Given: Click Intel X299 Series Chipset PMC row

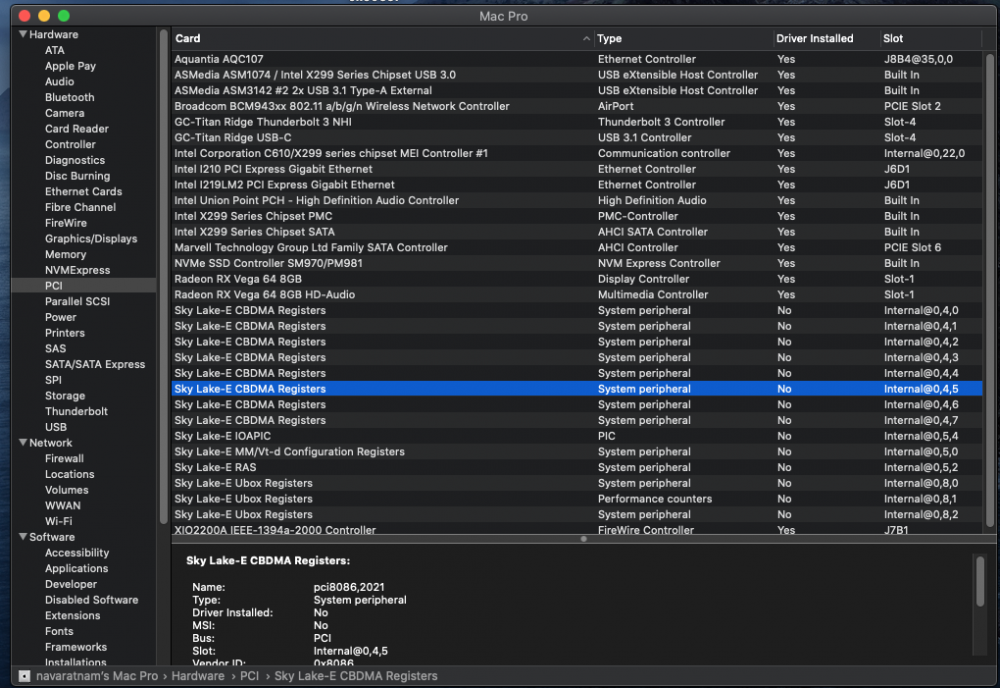Looking at the screenshot, I should click(x=577, y=216).
